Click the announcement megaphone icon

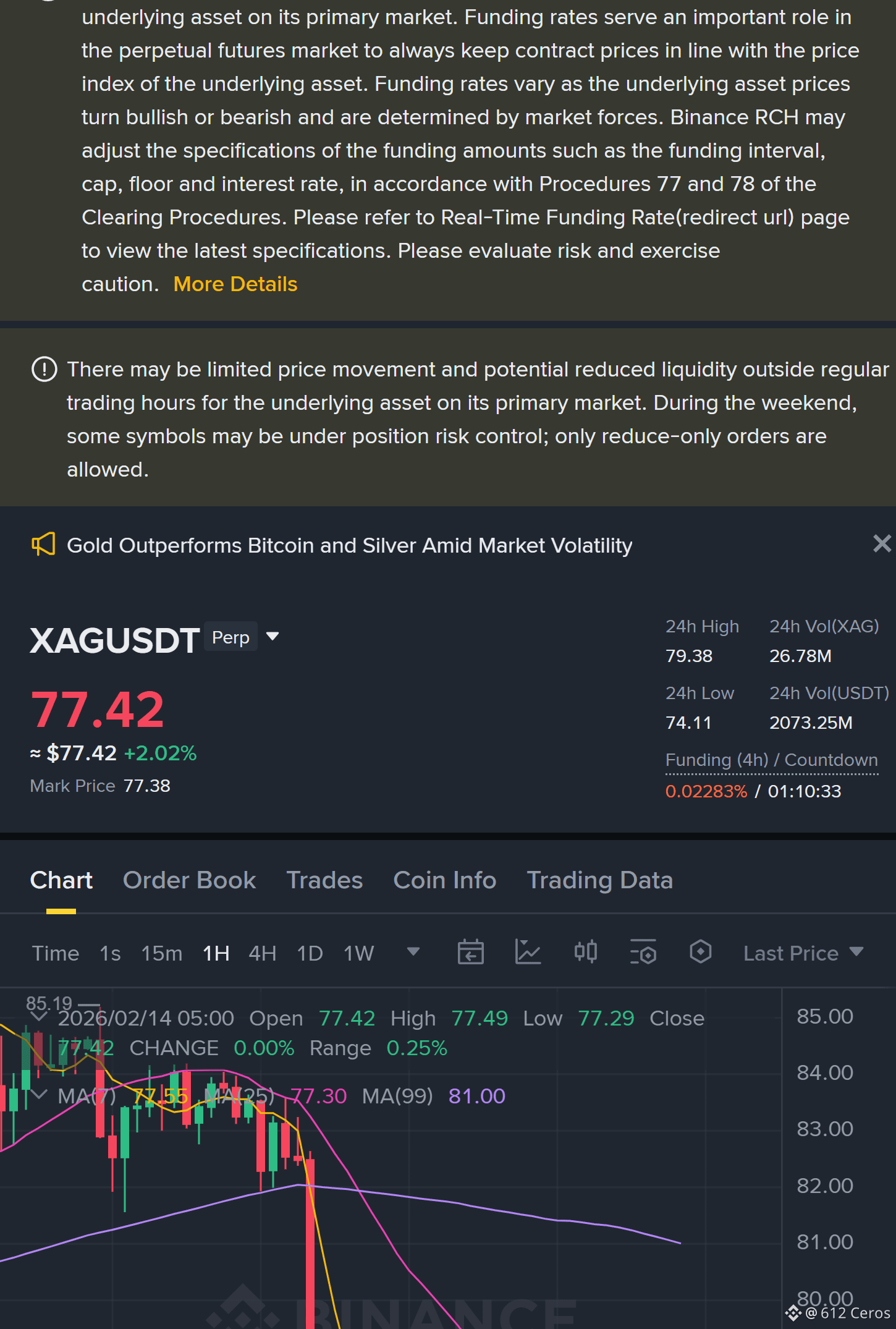43,545
